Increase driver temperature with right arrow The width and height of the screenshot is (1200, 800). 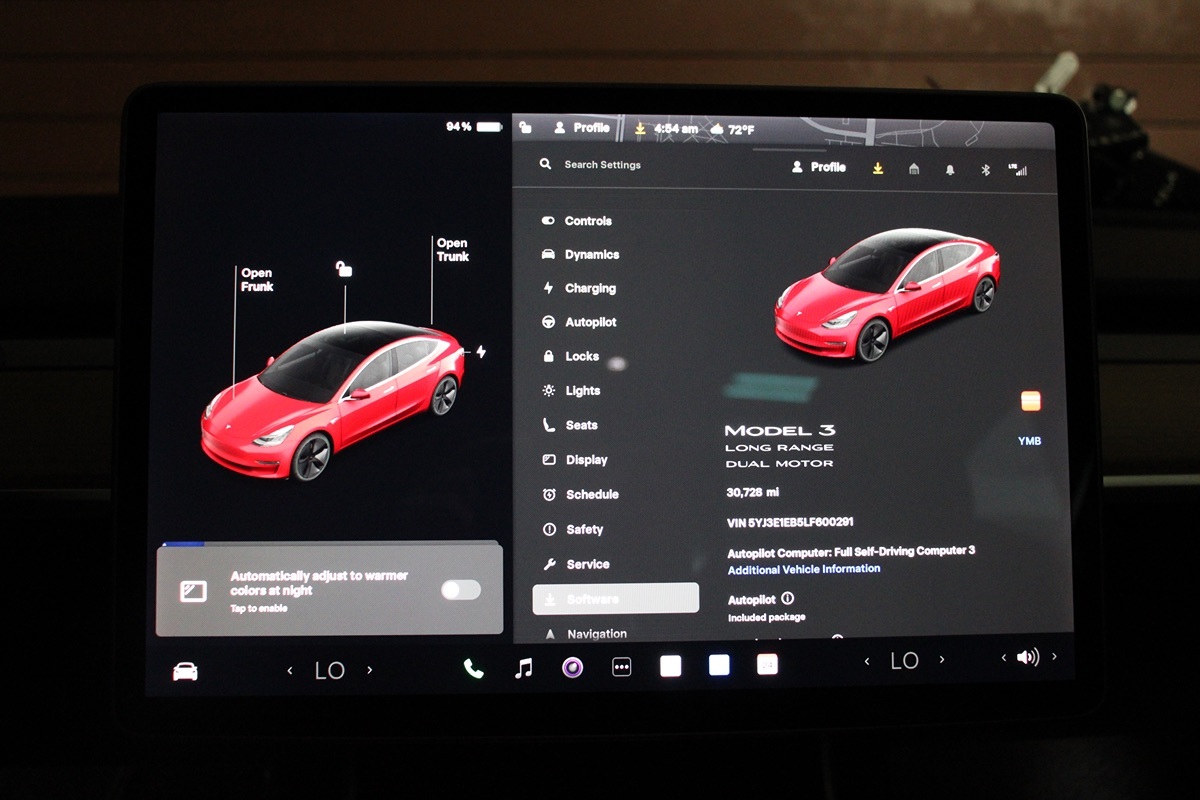coord(369,670)
